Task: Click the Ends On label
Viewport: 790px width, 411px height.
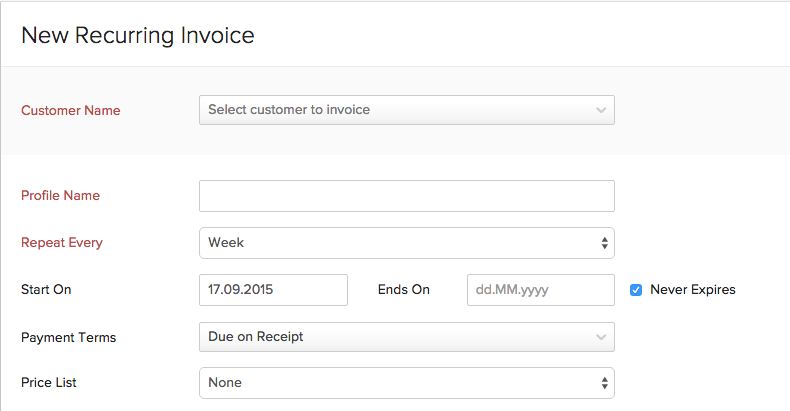Action: pyautogui.click(x=403, y=290)
